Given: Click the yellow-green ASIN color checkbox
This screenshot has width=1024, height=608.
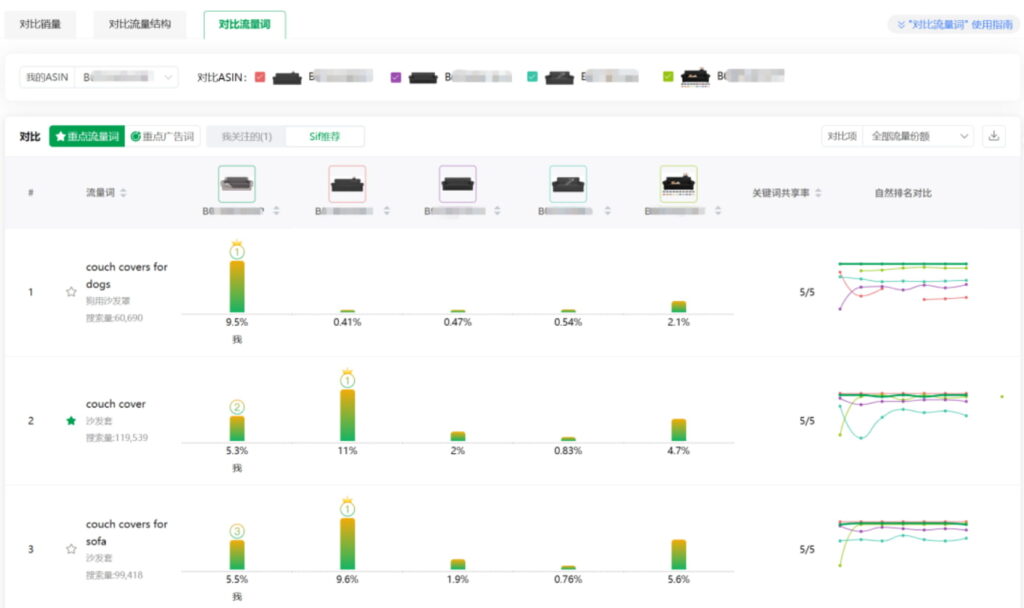Looking at the screenshot, I should point(668,77).
